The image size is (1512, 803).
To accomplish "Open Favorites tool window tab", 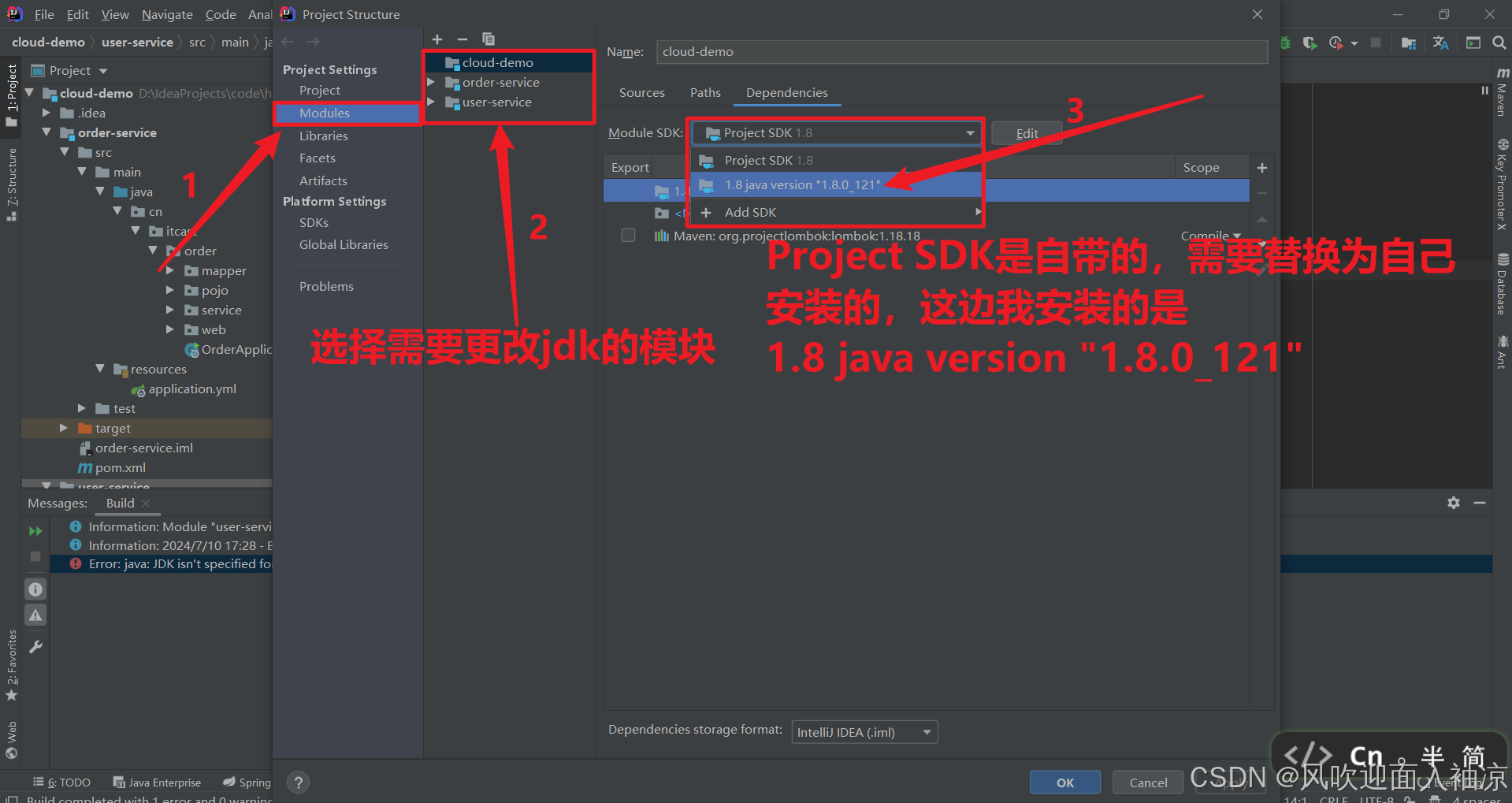I will 11,666.
